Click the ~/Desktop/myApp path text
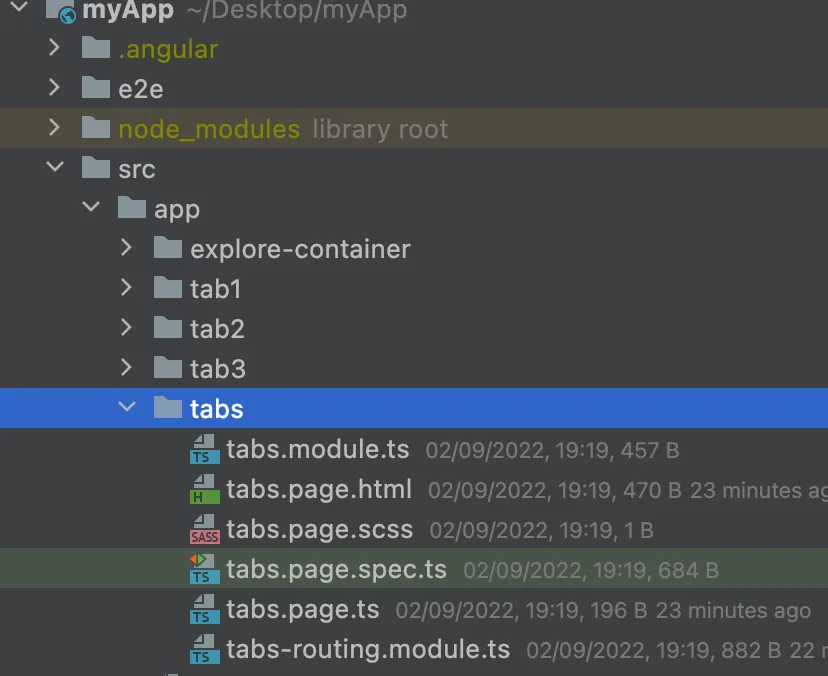Viewport: 828px width, 676px height. (297, 11)
